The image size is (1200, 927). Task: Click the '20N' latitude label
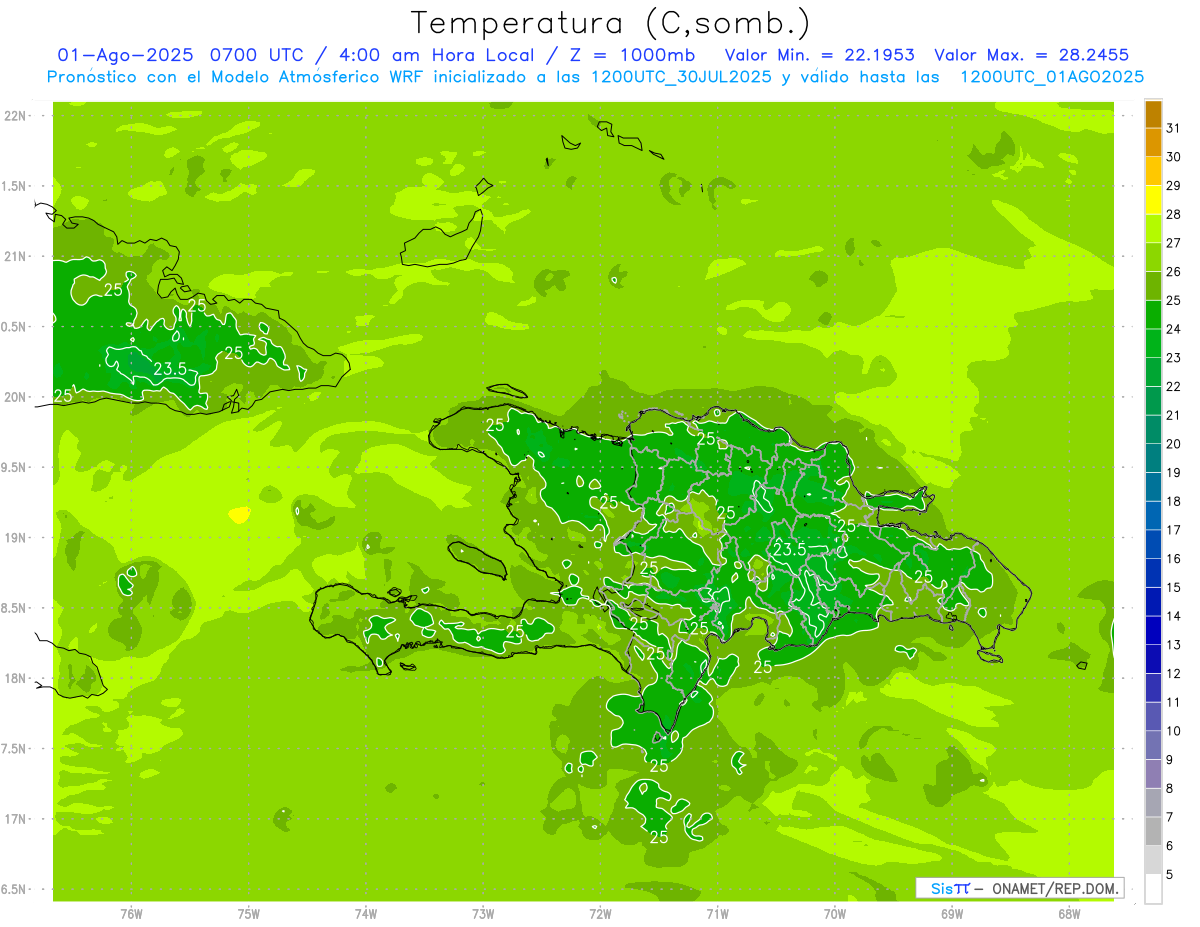[16, 397]
